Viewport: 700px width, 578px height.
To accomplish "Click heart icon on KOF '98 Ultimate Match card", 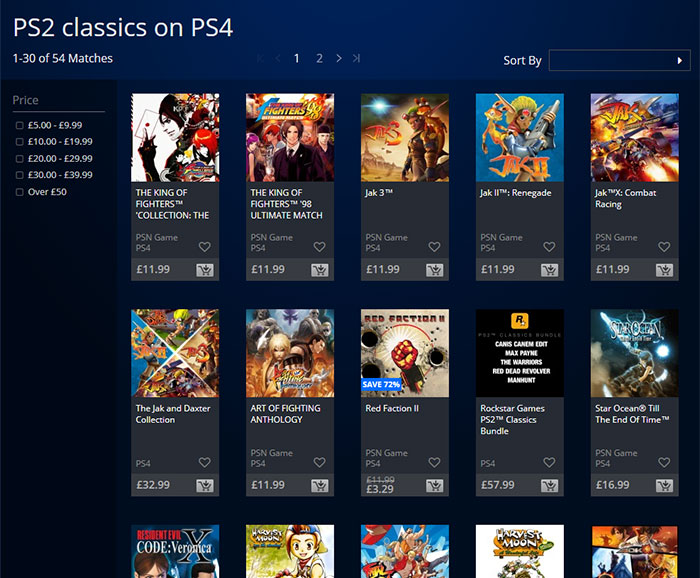I will click(319, 247).
